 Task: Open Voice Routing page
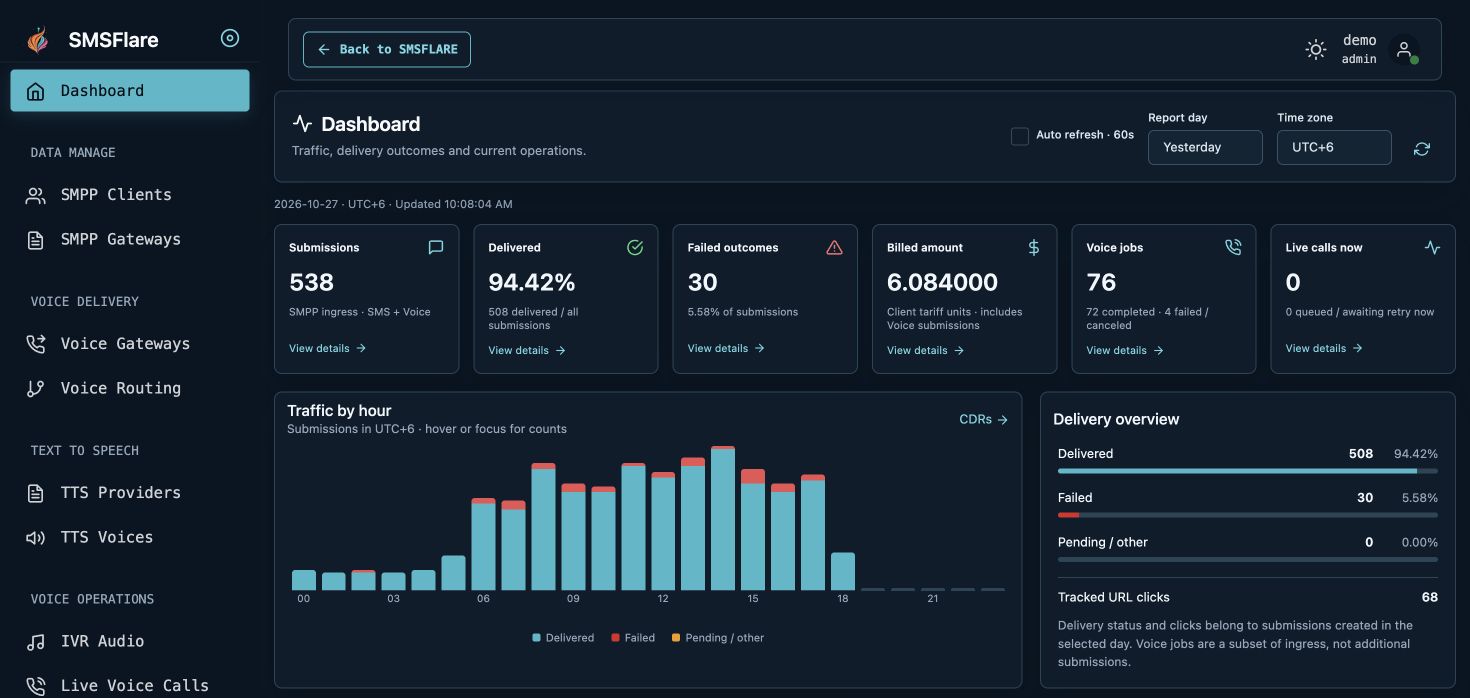(130, 389)
